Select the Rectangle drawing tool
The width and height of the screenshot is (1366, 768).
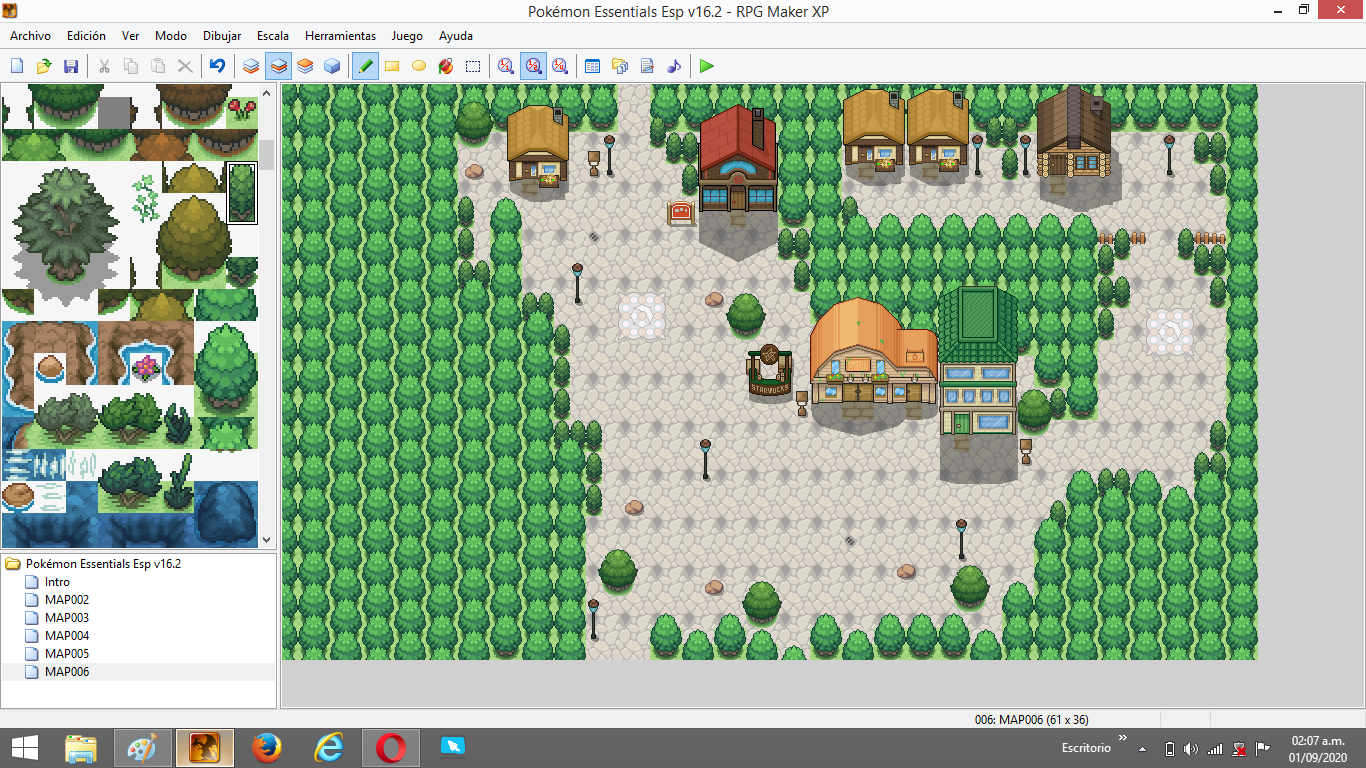[x=392, y=66]
